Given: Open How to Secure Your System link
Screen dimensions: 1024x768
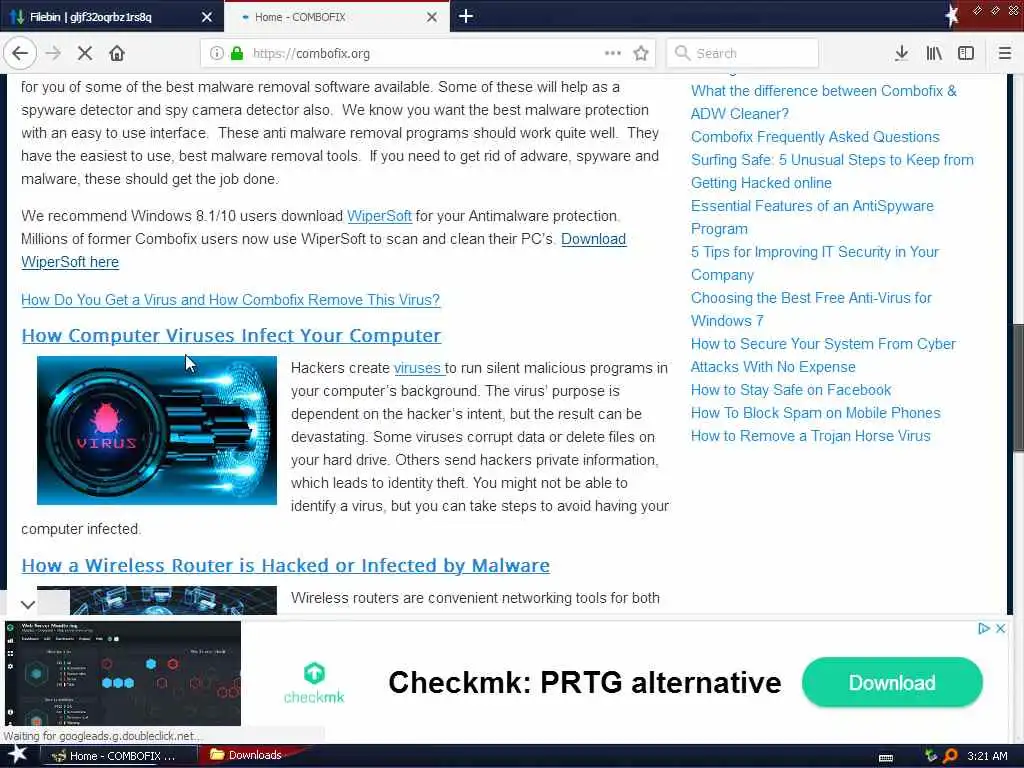Looking at the screenshot, I should click(x=823, y=355).
